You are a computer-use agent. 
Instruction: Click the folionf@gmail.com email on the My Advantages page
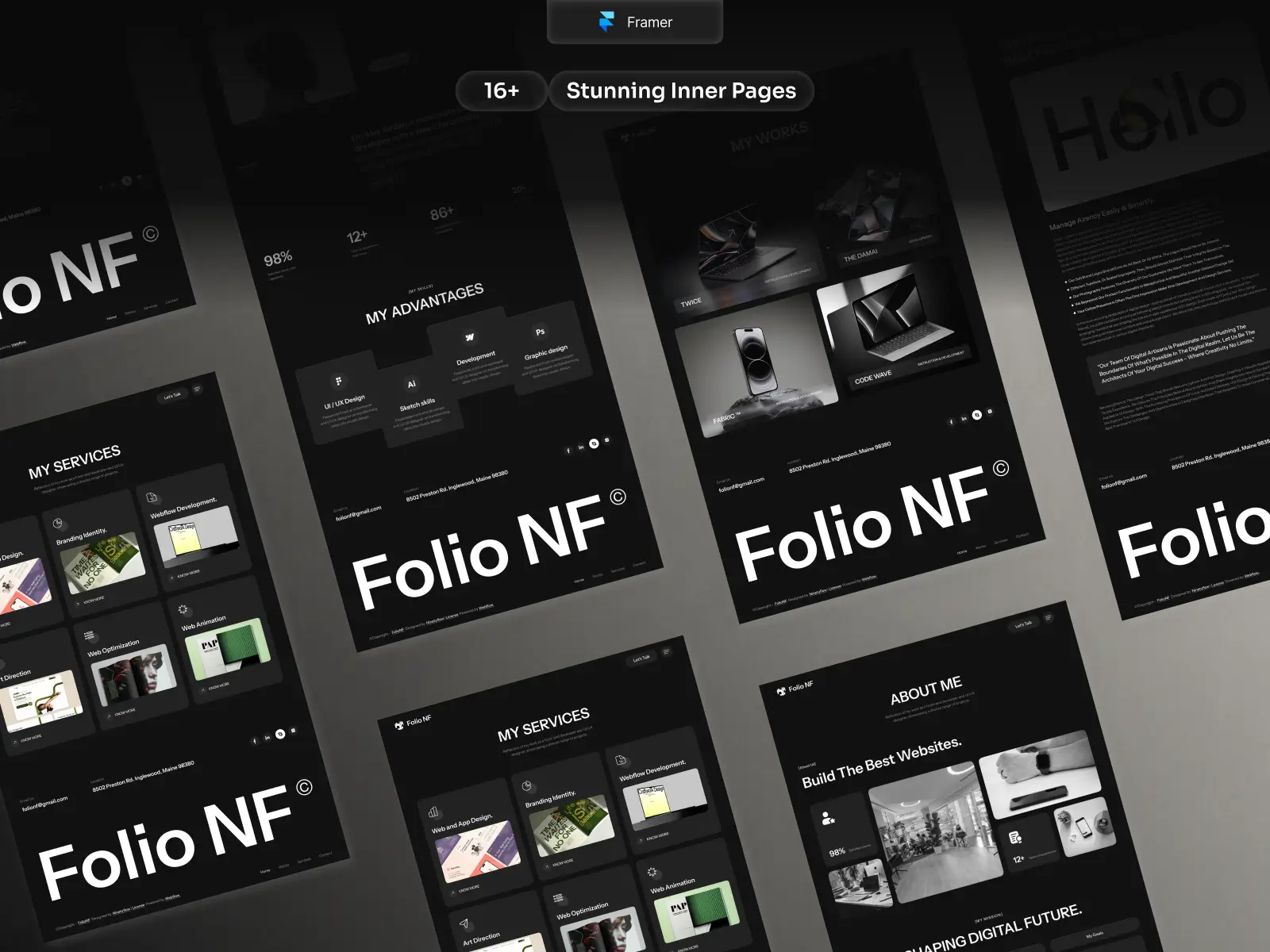coord(358,513)
